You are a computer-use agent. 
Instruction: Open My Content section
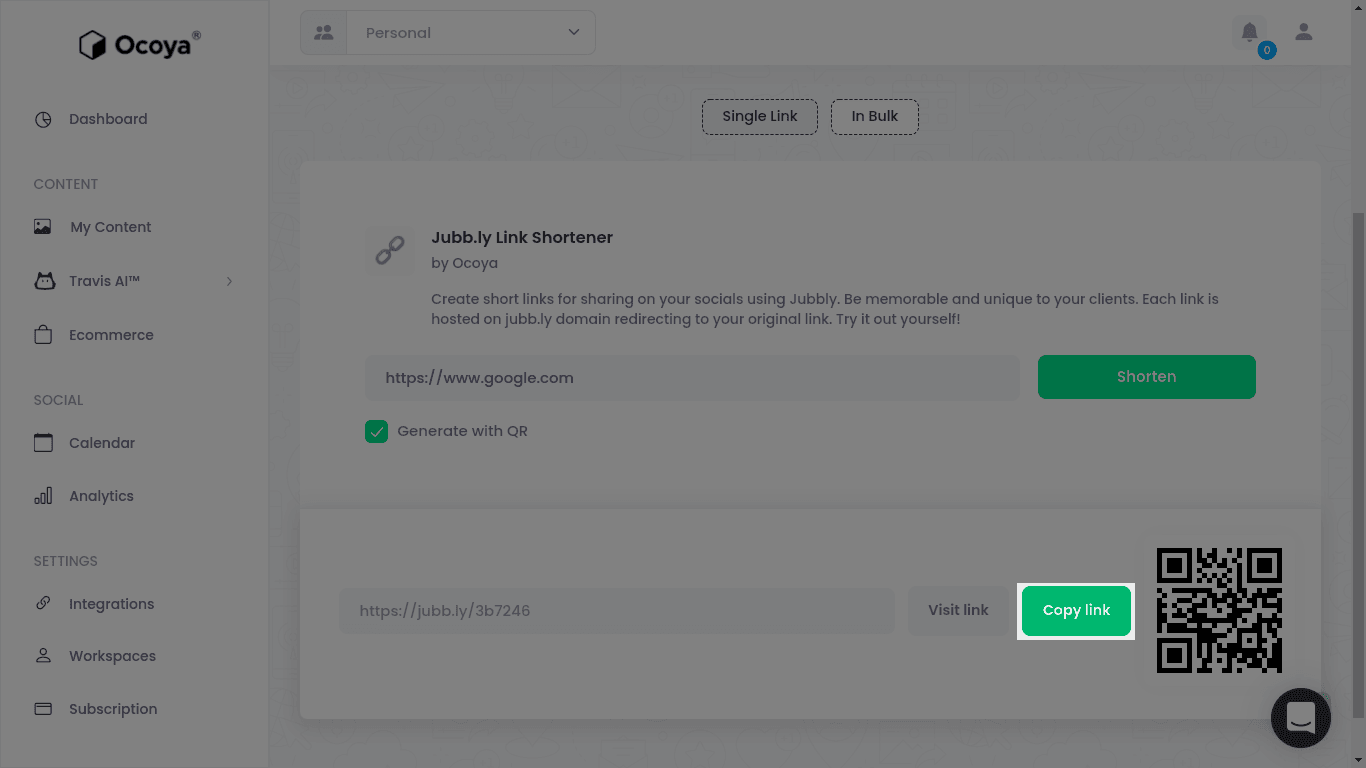(x=111, y=227)
